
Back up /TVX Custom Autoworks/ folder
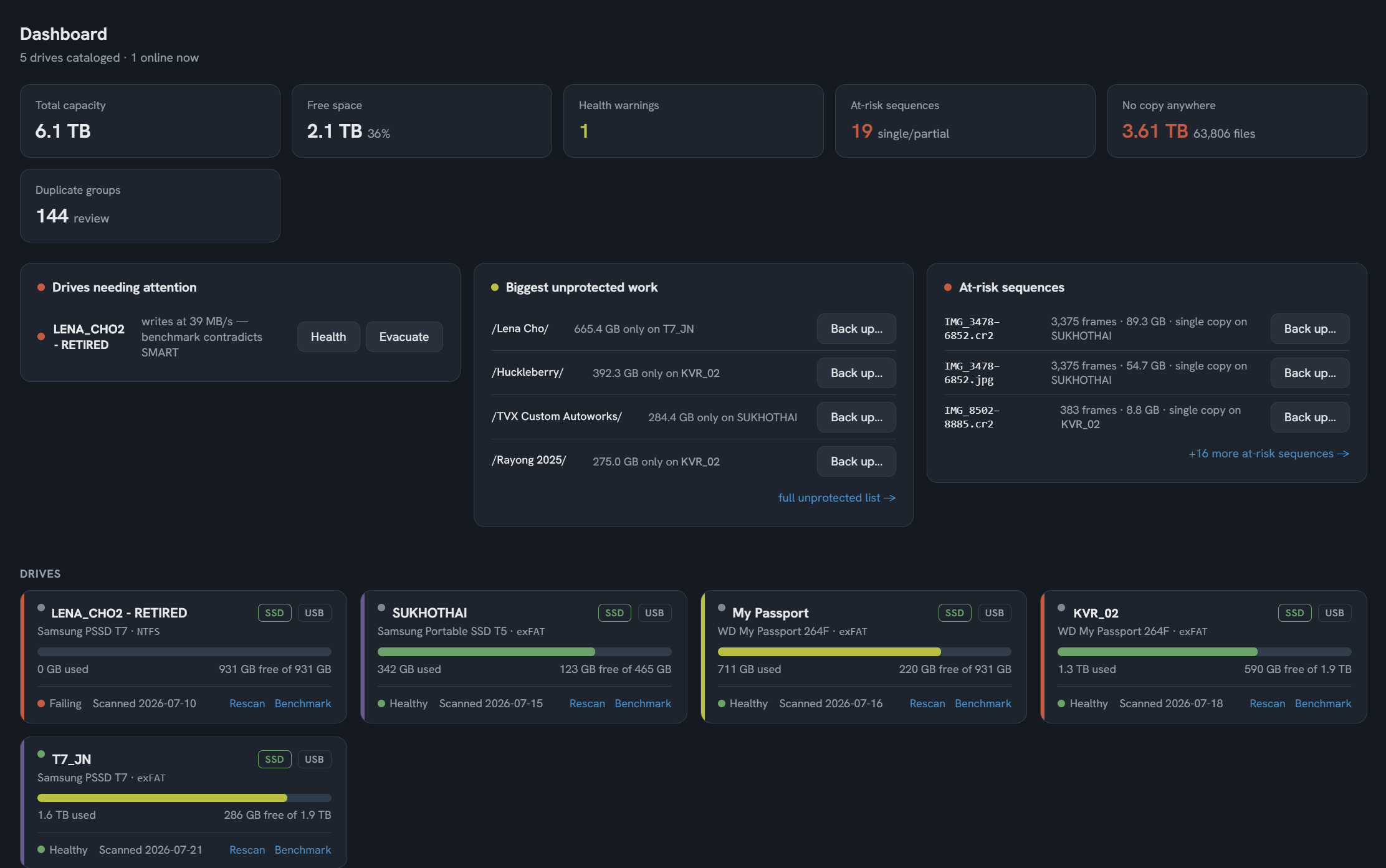pyautogui.click(x=856, y=417)
